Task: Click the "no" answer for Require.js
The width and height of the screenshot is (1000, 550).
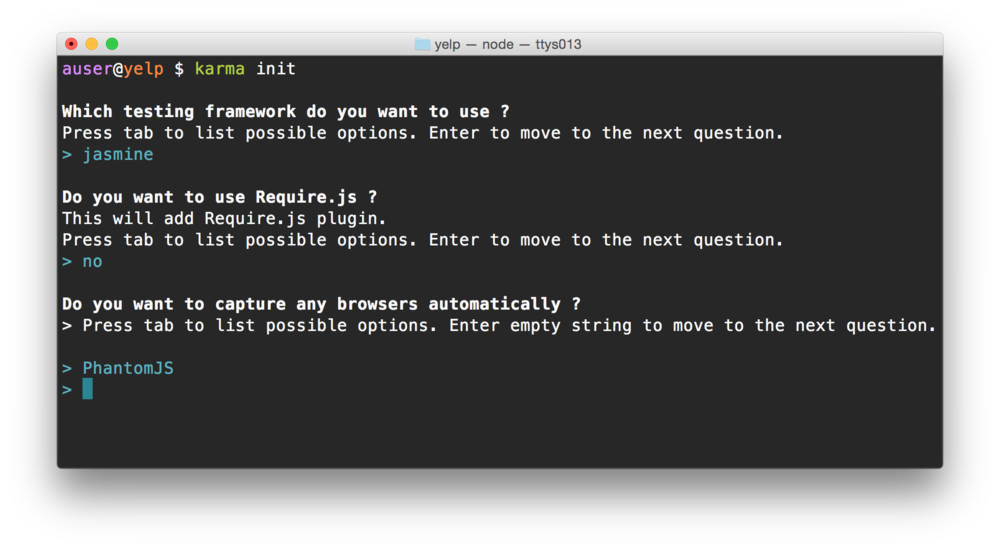Action: pos(92,262)
